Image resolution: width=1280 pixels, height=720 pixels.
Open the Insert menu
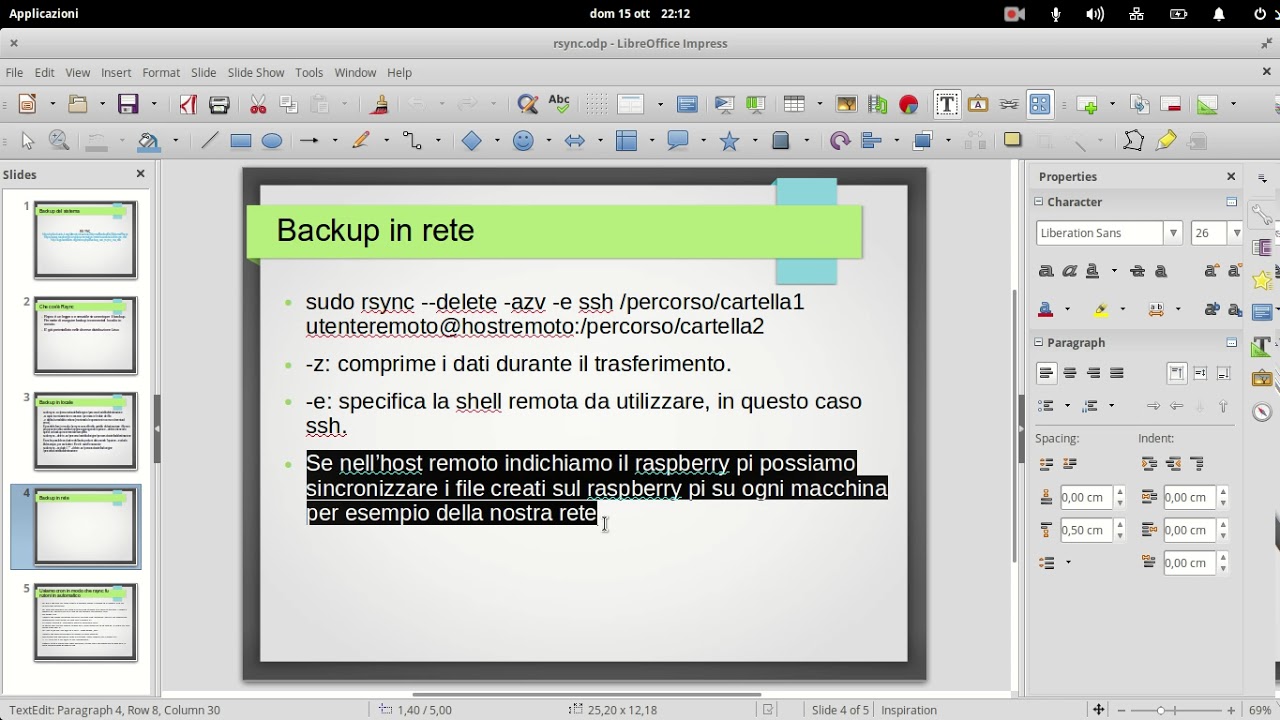116,72
